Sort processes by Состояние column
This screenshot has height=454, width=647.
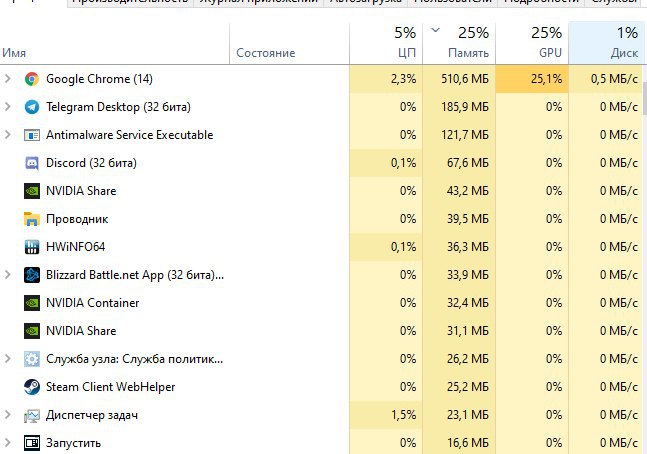pyautogui.click(x=289, y=43)
